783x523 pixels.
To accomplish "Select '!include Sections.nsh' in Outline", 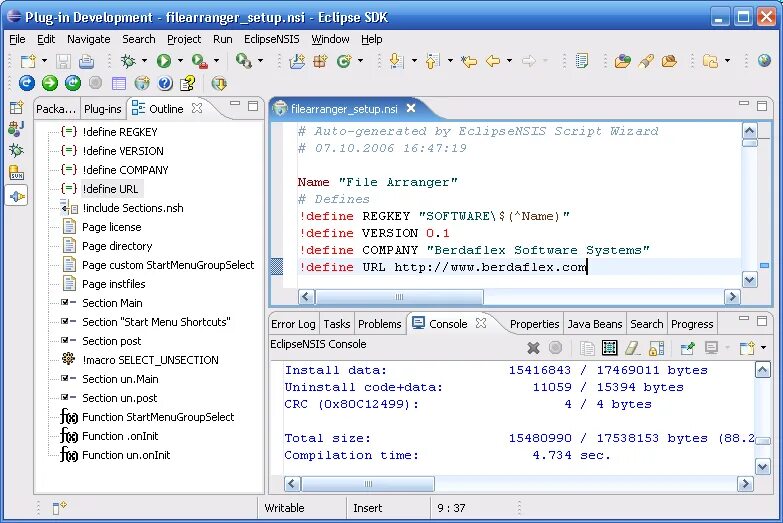I will click(133, 208).
